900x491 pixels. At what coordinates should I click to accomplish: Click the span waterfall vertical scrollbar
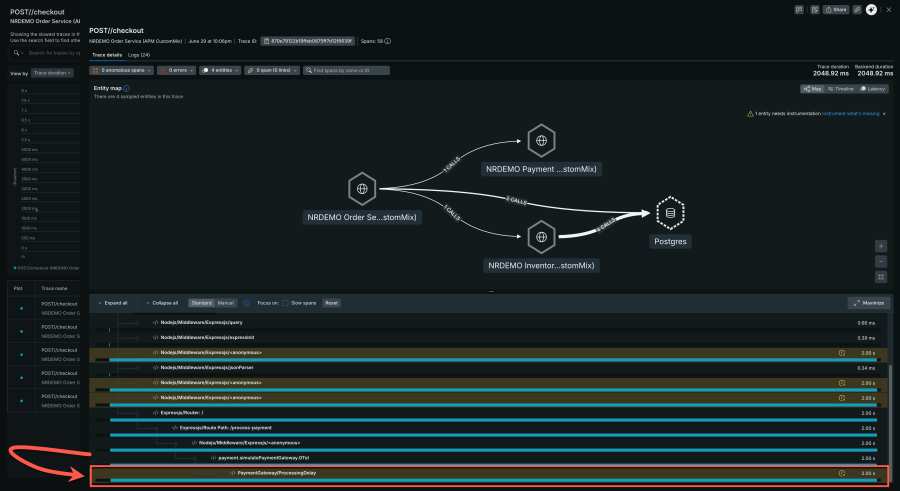point(891,425)
